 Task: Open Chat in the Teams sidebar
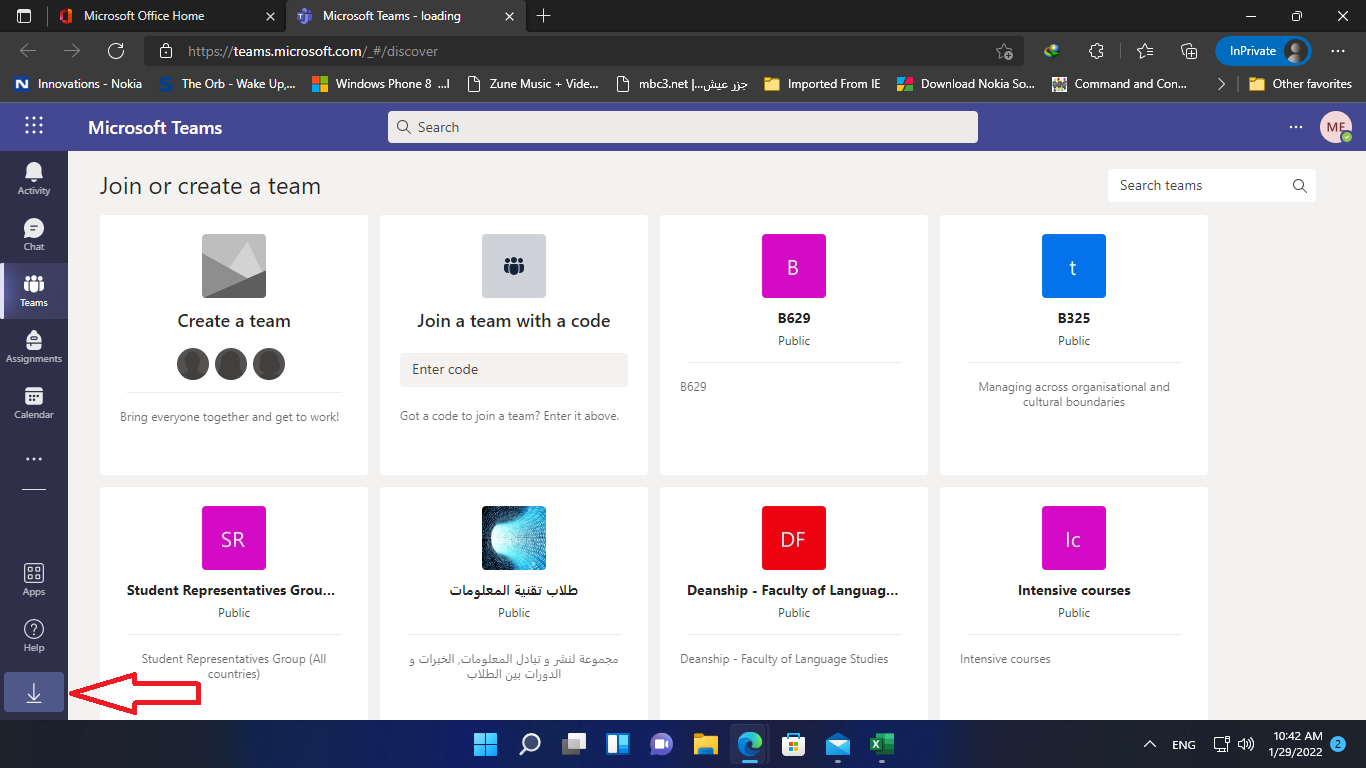point(34,234)
